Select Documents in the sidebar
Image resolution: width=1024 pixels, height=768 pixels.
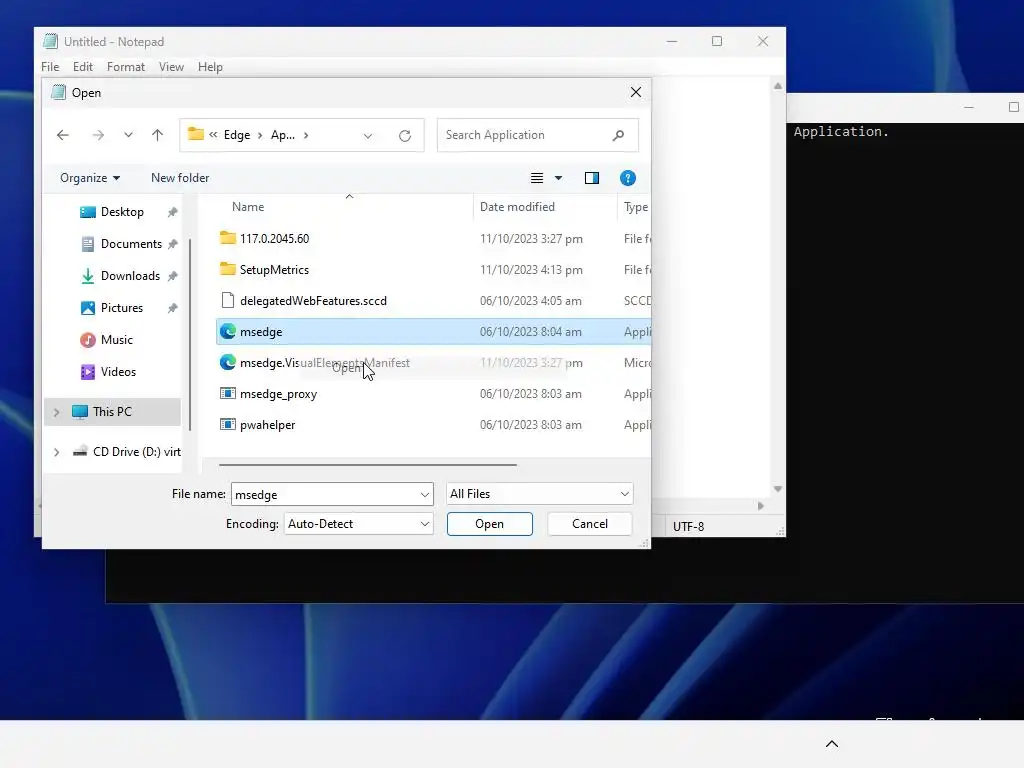[131, 244]
